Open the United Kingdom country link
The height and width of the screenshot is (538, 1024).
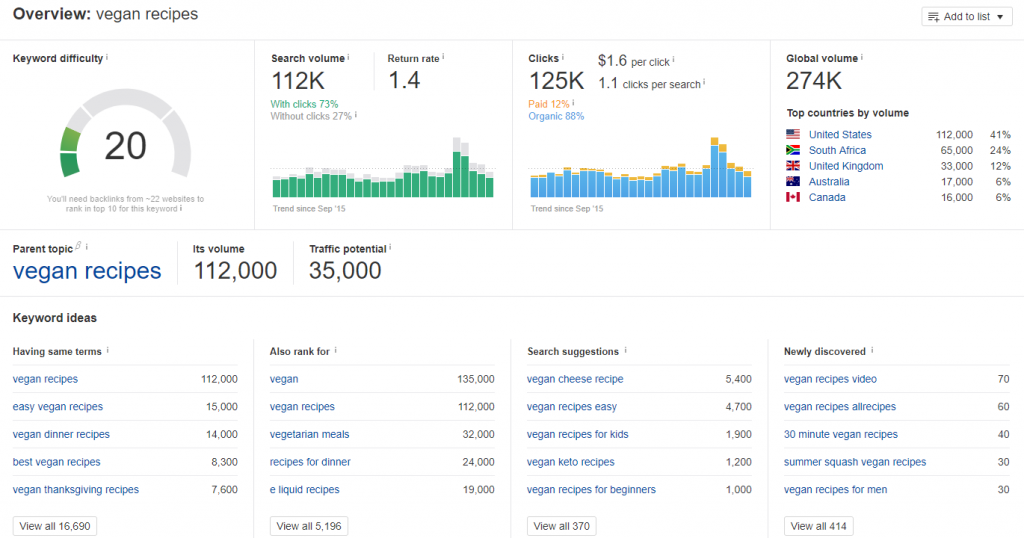point(846,166)
